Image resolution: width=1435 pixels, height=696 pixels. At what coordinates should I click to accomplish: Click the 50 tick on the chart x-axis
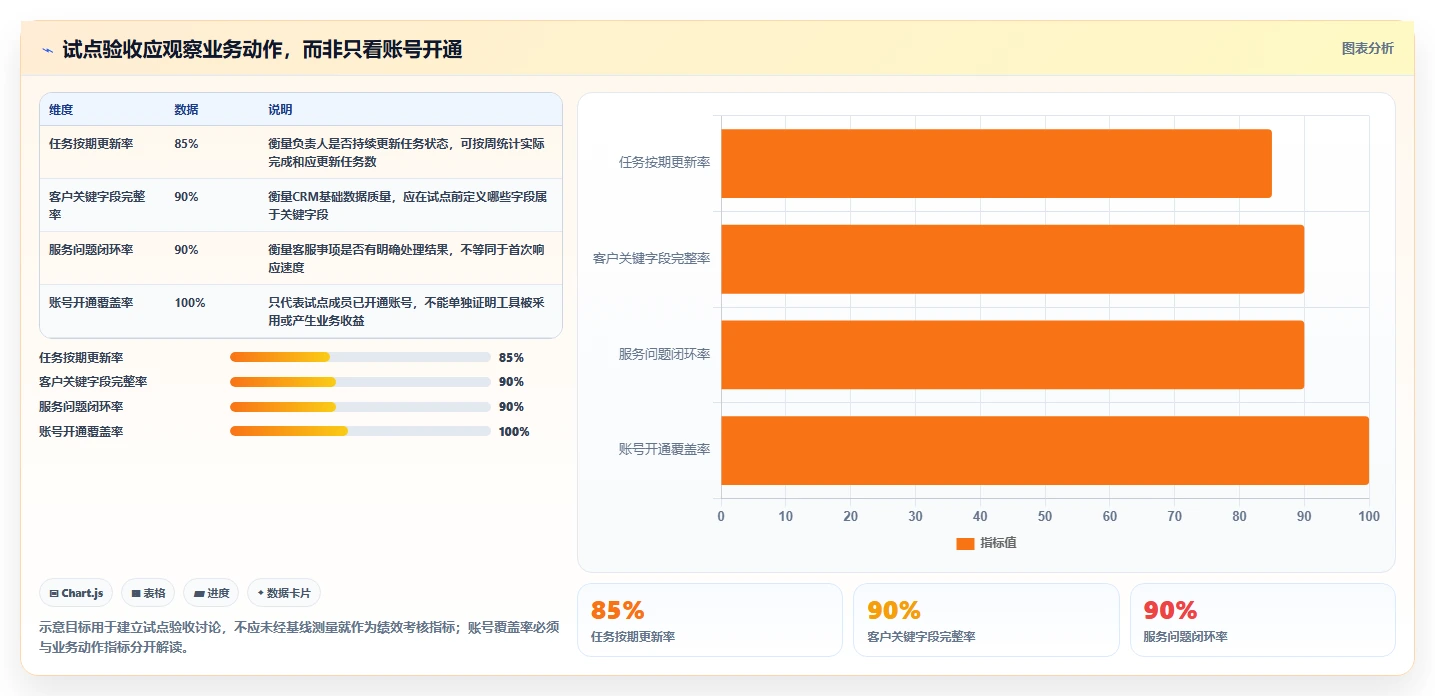click(1045, 516)
